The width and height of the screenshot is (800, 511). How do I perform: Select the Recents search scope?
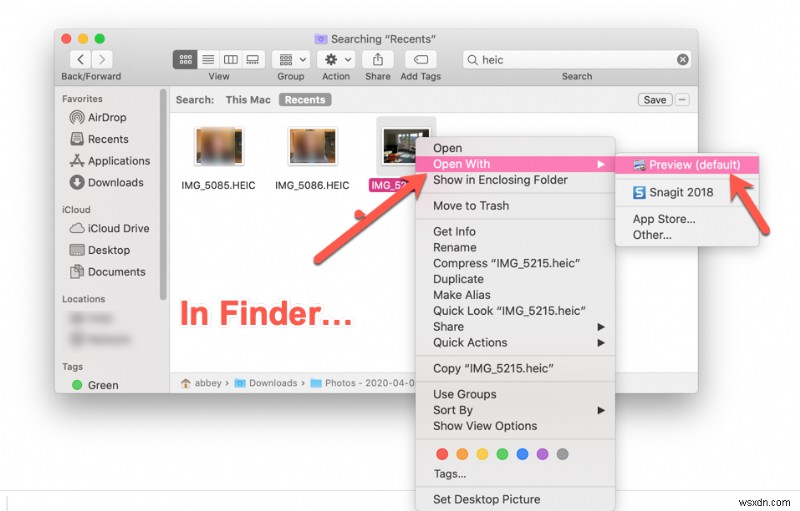point(305,100)
